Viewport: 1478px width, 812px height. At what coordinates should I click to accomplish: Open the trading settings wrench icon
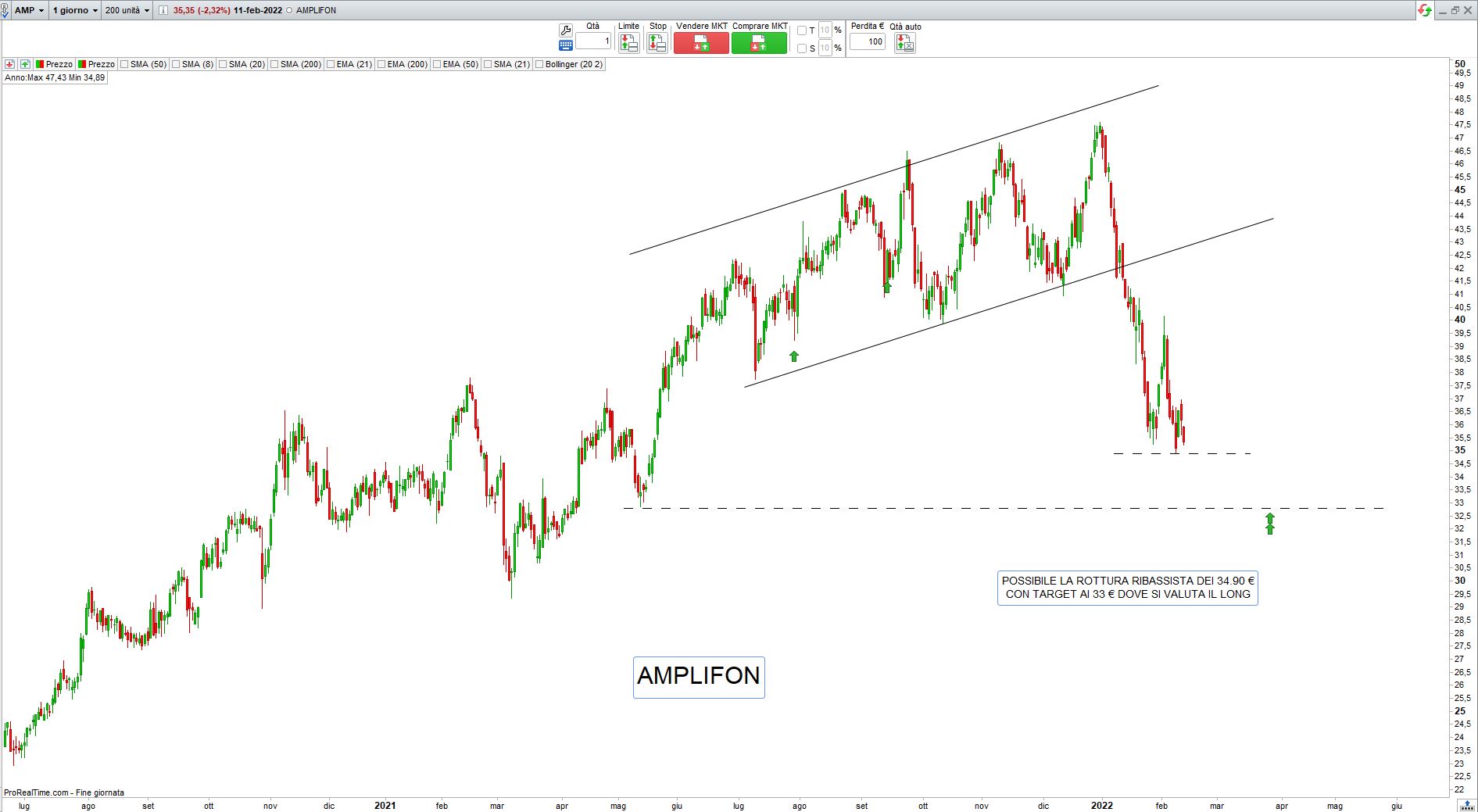(x=565, y=30)
